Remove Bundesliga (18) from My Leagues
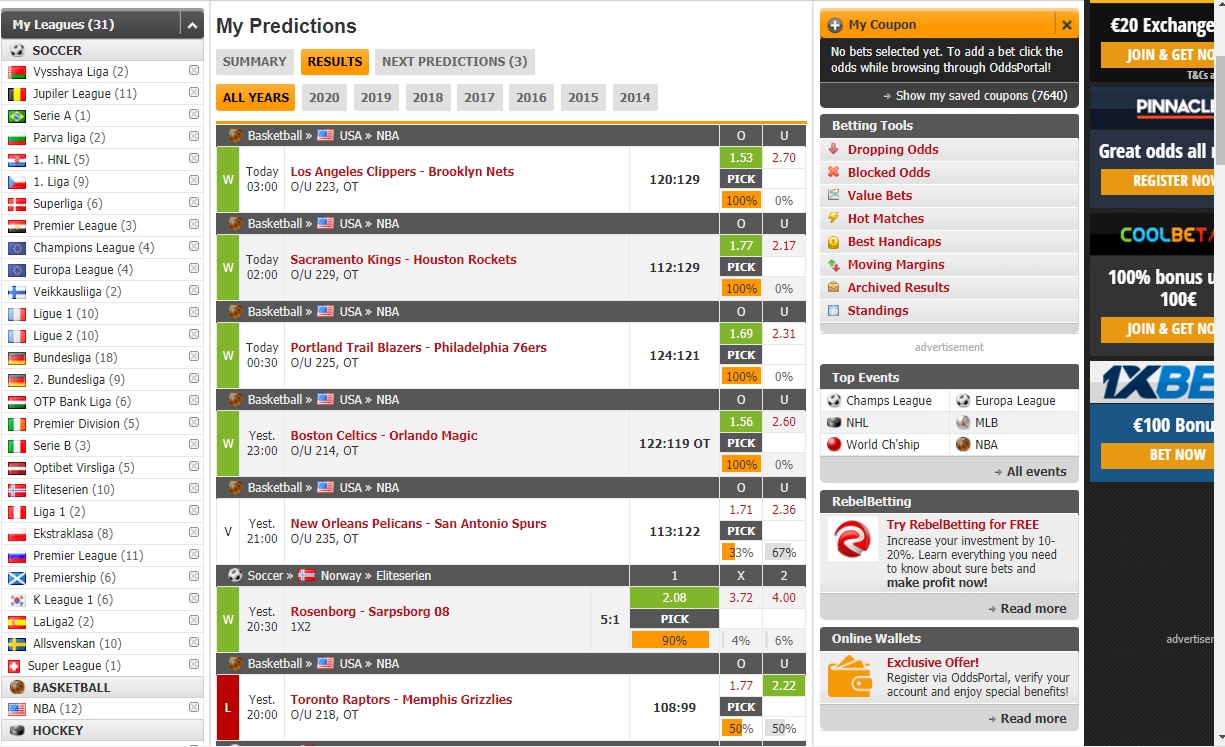The image size is (1225, 747). [194, 357]
